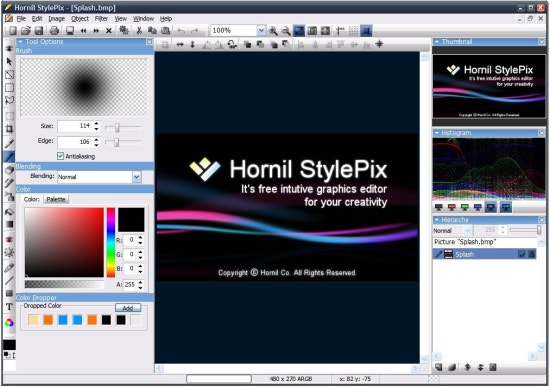Click the Print icon in toolbar
This screenshot has height=387, width=550.
coord(54,31)
